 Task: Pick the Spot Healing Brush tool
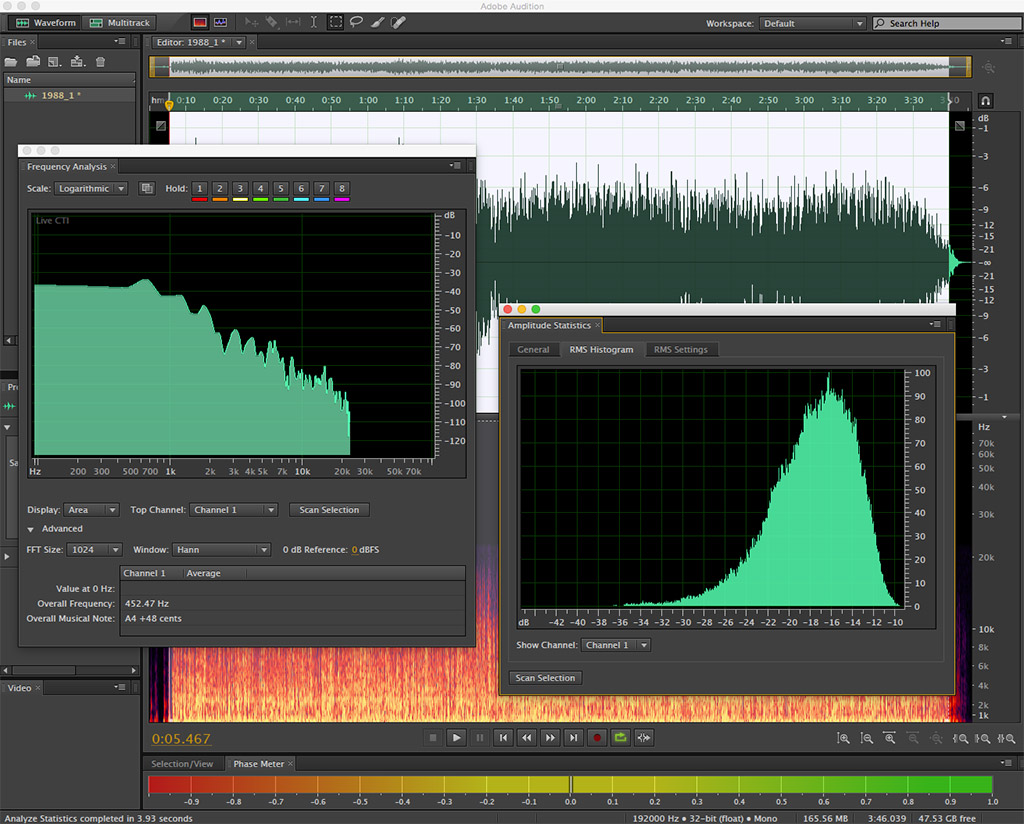[398, 22]
